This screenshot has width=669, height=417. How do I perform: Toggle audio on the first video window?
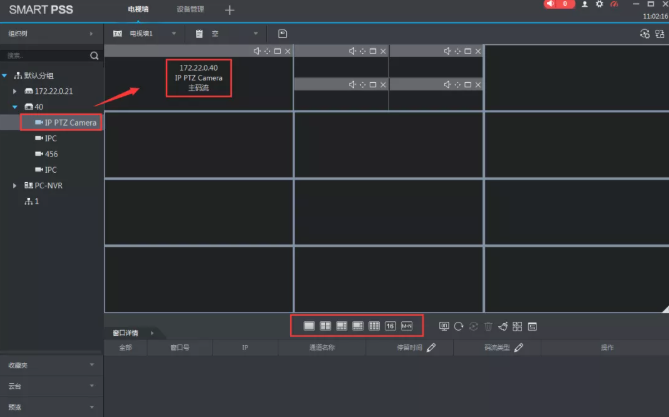click(x=256, y=51)
